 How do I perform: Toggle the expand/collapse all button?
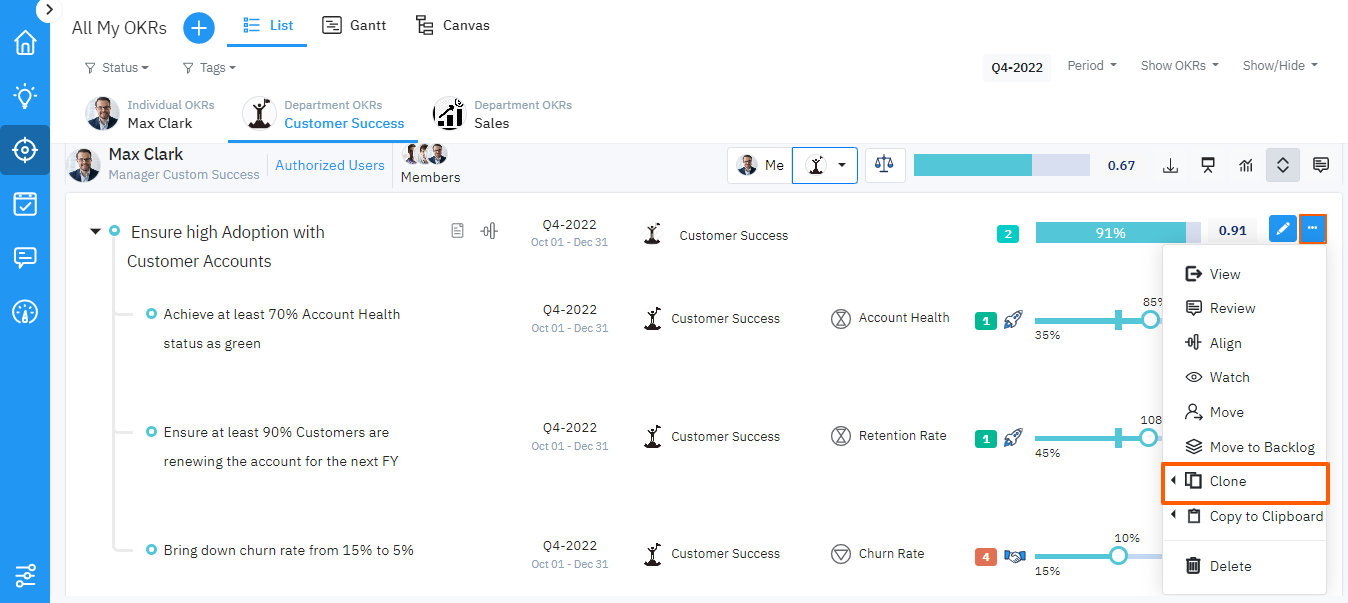click(x=1283, y=165)
